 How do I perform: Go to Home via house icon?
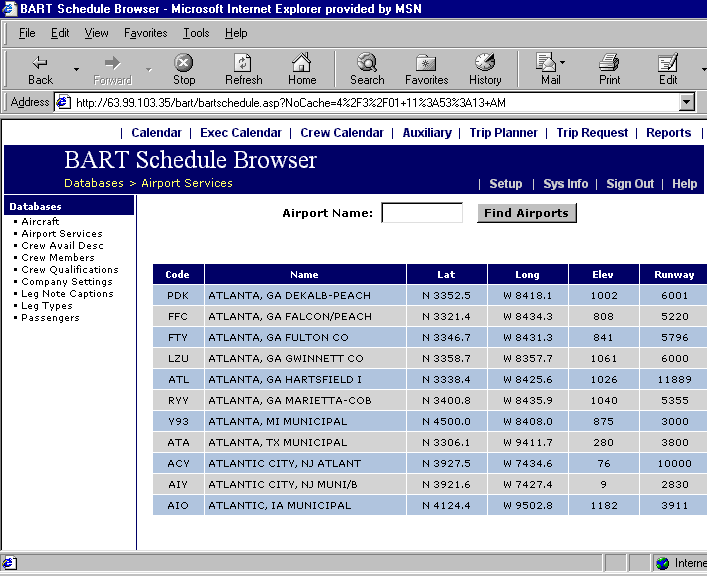(x=302, y=63)
